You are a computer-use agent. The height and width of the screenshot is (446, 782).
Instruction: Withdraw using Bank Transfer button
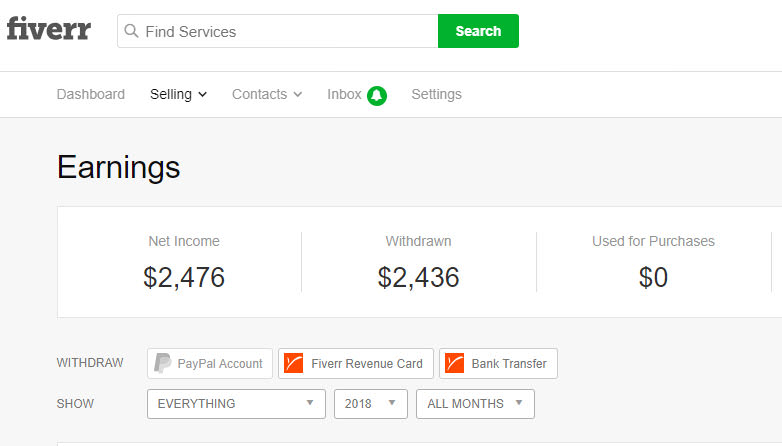pos(498,363)
